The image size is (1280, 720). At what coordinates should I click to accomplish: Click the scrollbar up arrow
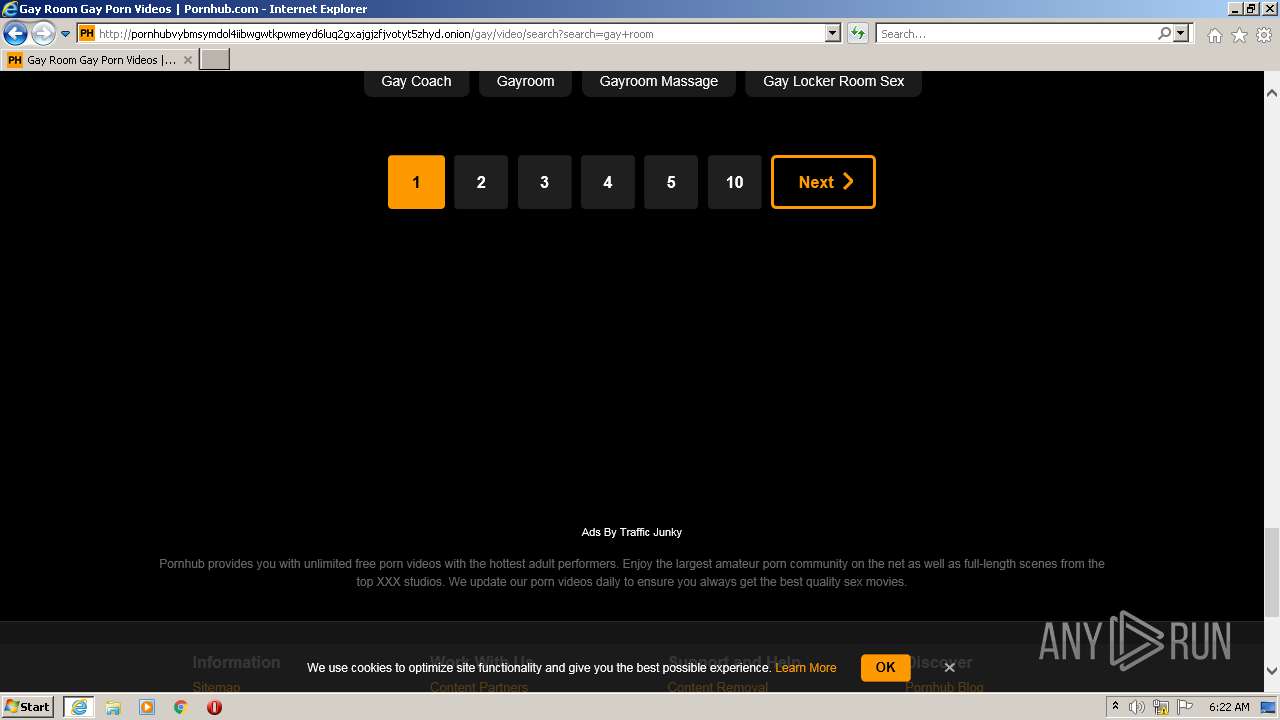pyautogui.click(x=1272, y=92)
